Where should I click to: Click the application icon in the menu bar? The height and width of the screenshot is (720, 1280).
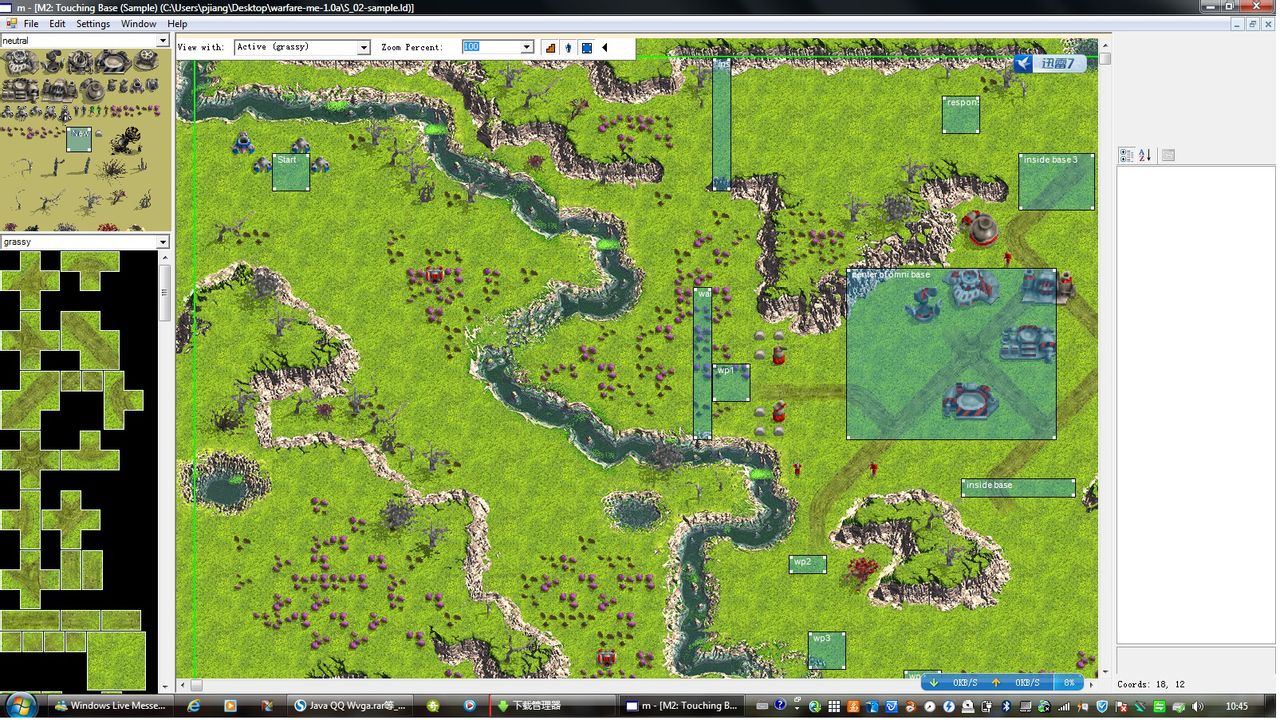[x=10, y=24]
